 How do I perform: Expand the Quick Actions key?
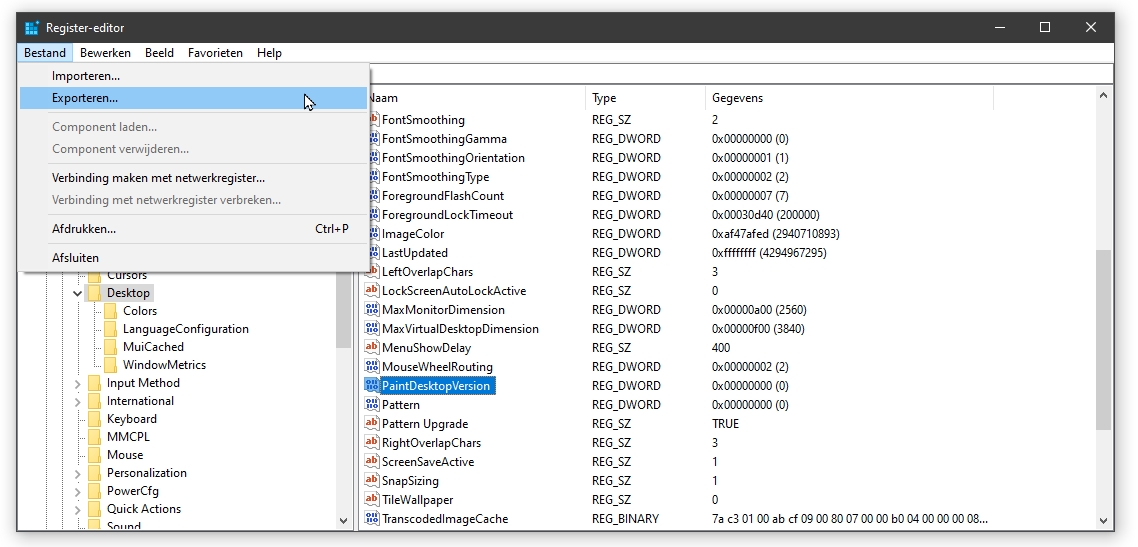pos(77,509)
